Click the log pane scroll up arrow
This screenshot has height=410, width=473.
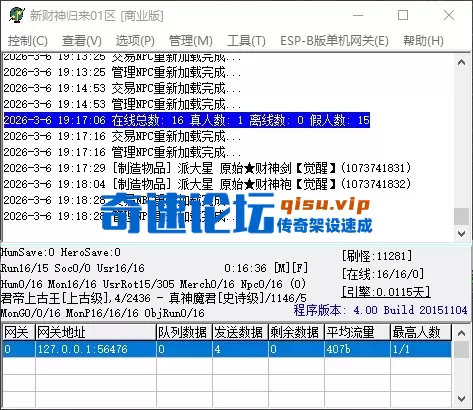(x=462, y=62)
